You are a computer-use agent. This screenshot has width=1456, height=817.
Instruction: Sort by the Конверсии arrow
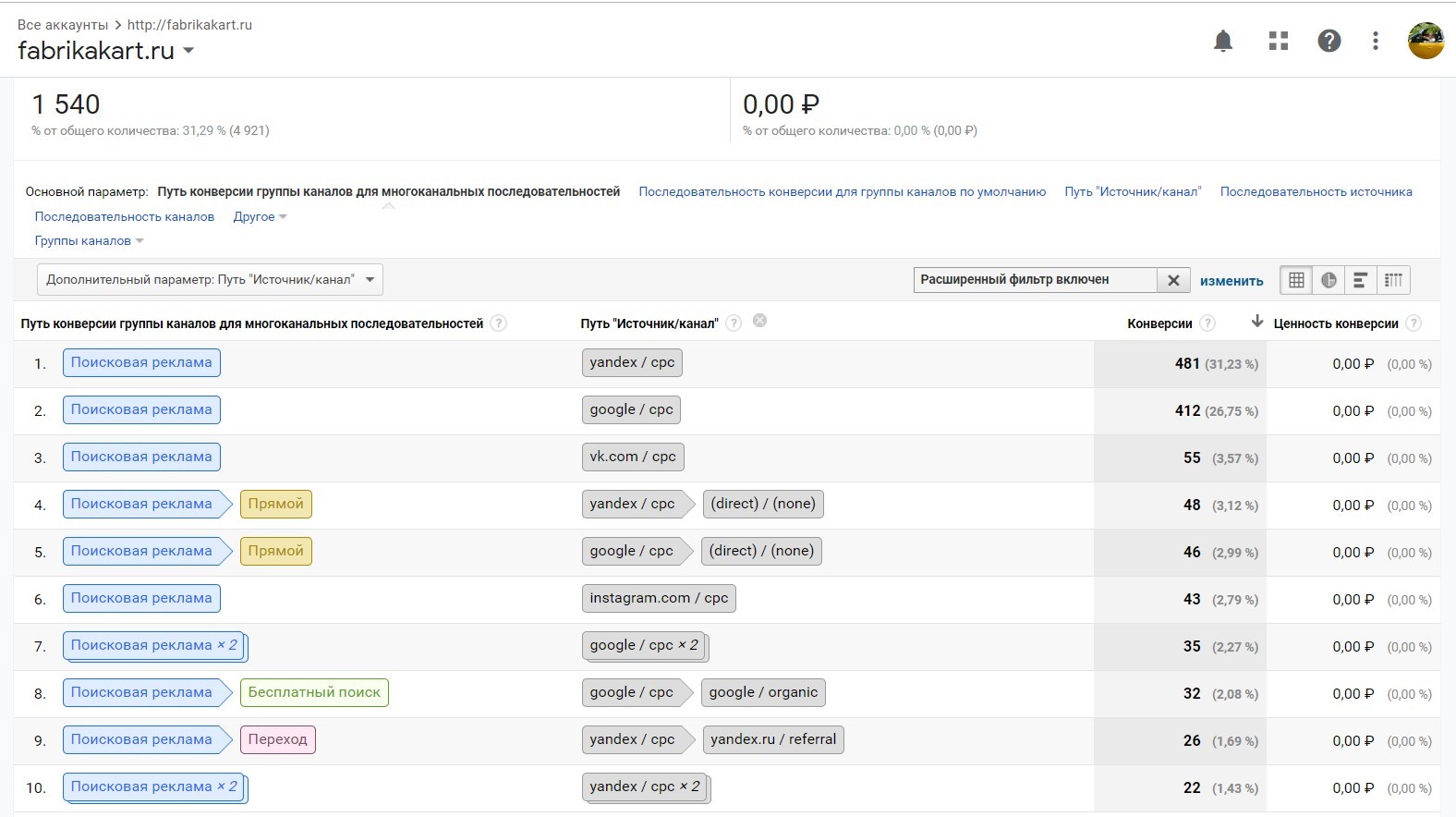pyautogui.click(x=1256, y=322)
